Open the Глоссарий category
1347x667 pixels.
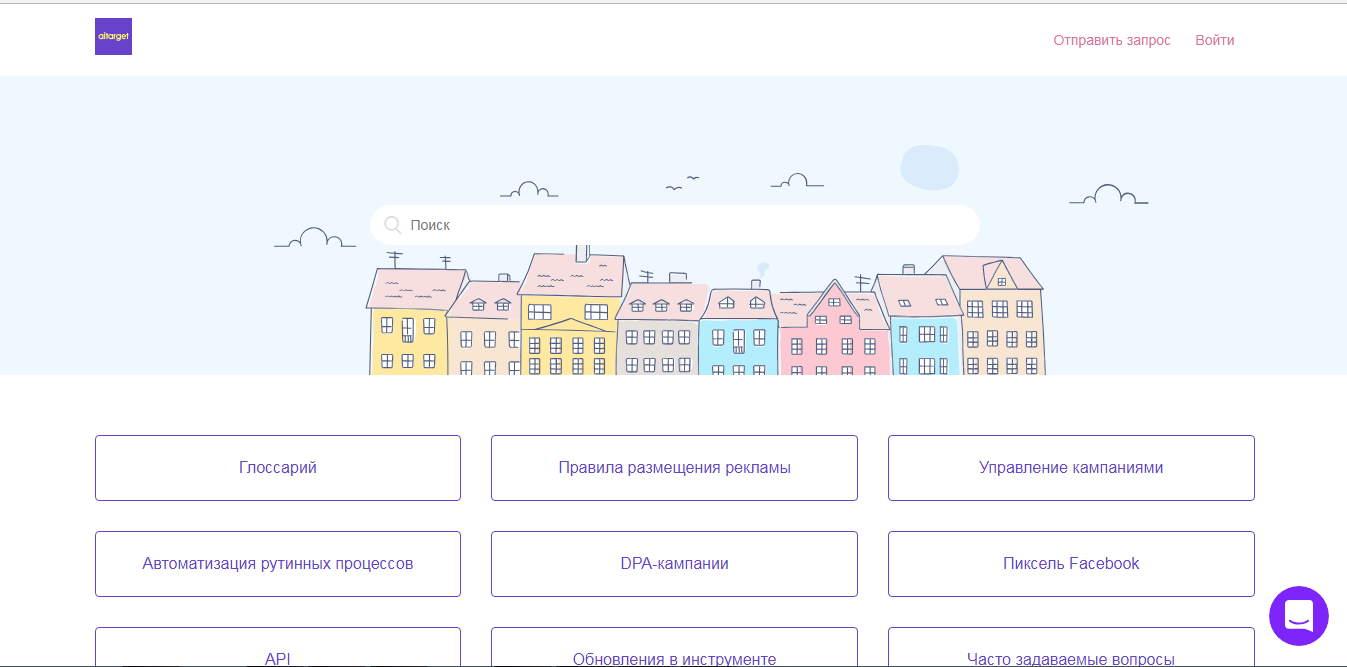pyautogui.click(x=278, y=468)
